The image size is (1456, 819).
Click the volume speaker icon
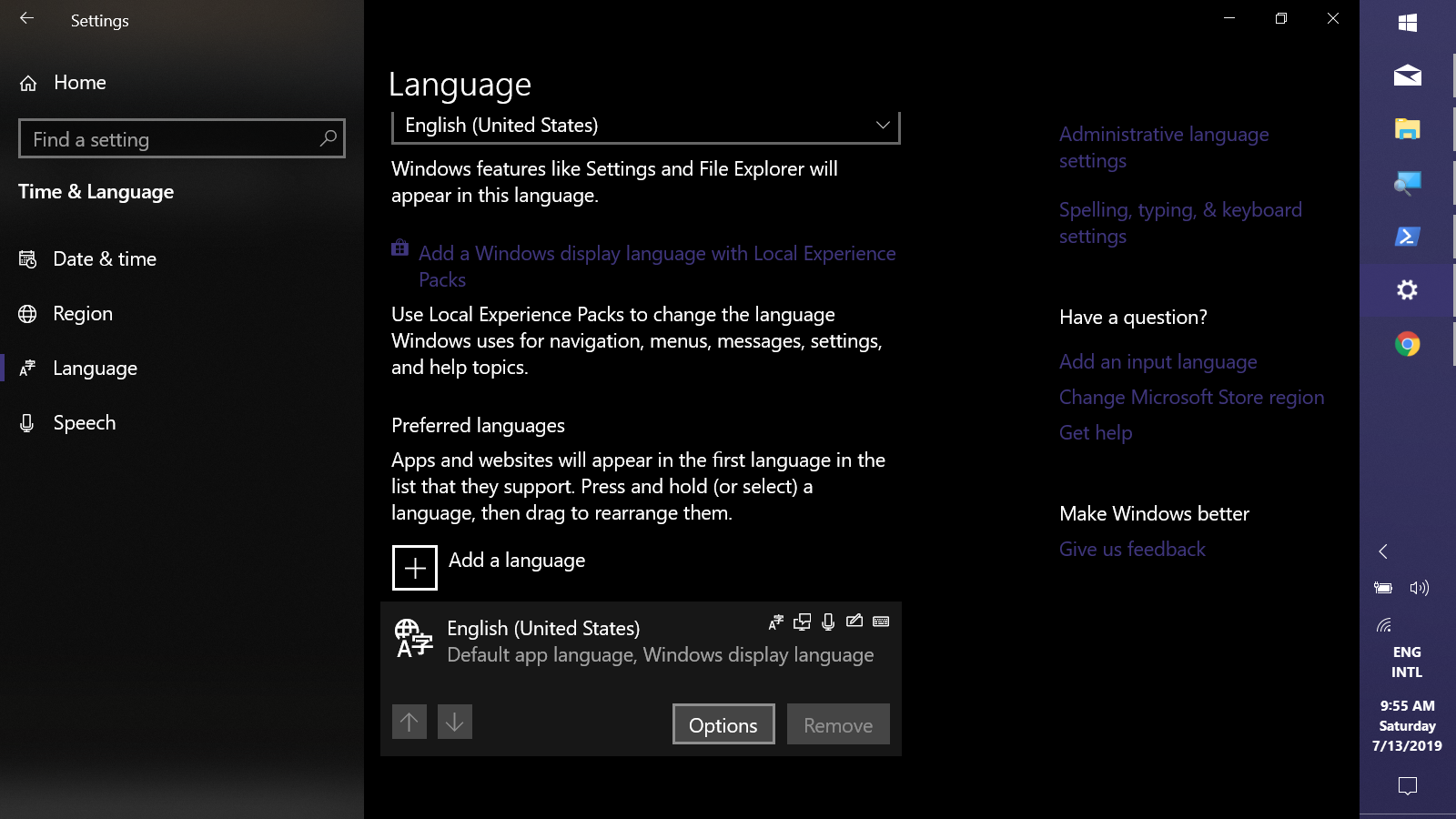point(1420,588)
